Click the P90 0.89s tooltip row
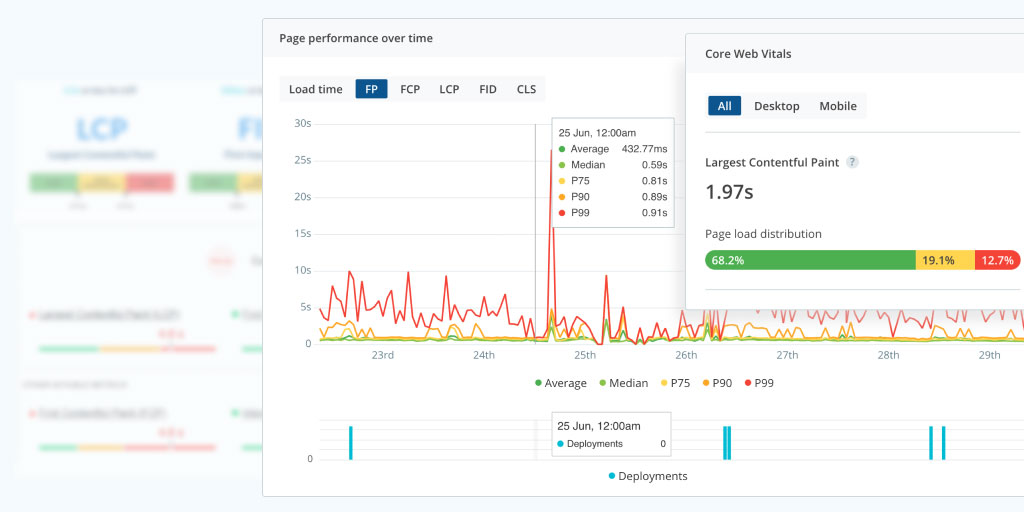 point(613,197)
